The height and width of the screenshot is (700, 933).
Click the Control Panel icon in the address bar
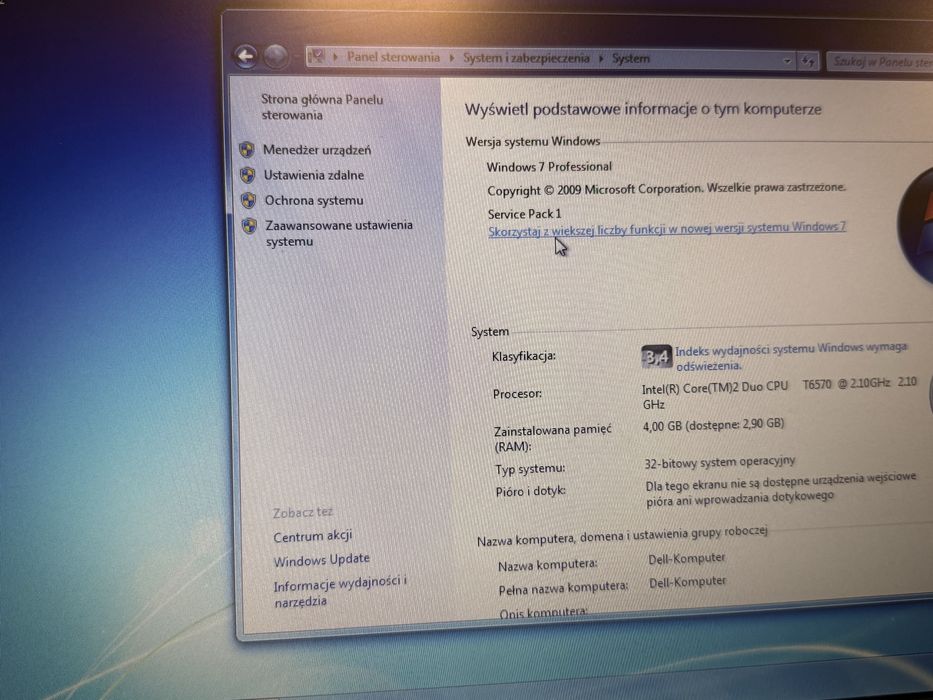tap(317, 57)
